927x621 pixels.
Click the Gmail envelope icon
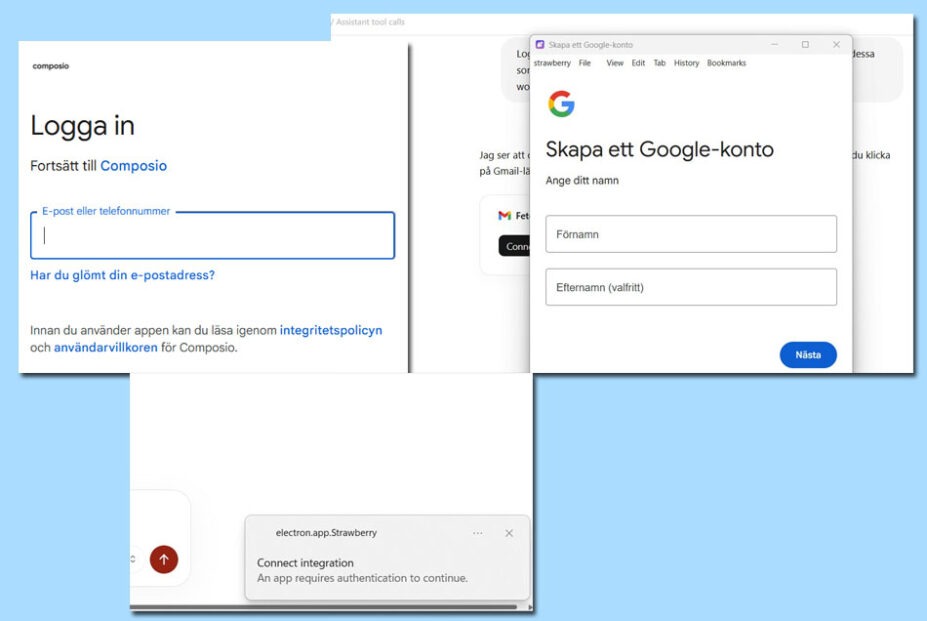pyautogui.click(x=504, y=216)
